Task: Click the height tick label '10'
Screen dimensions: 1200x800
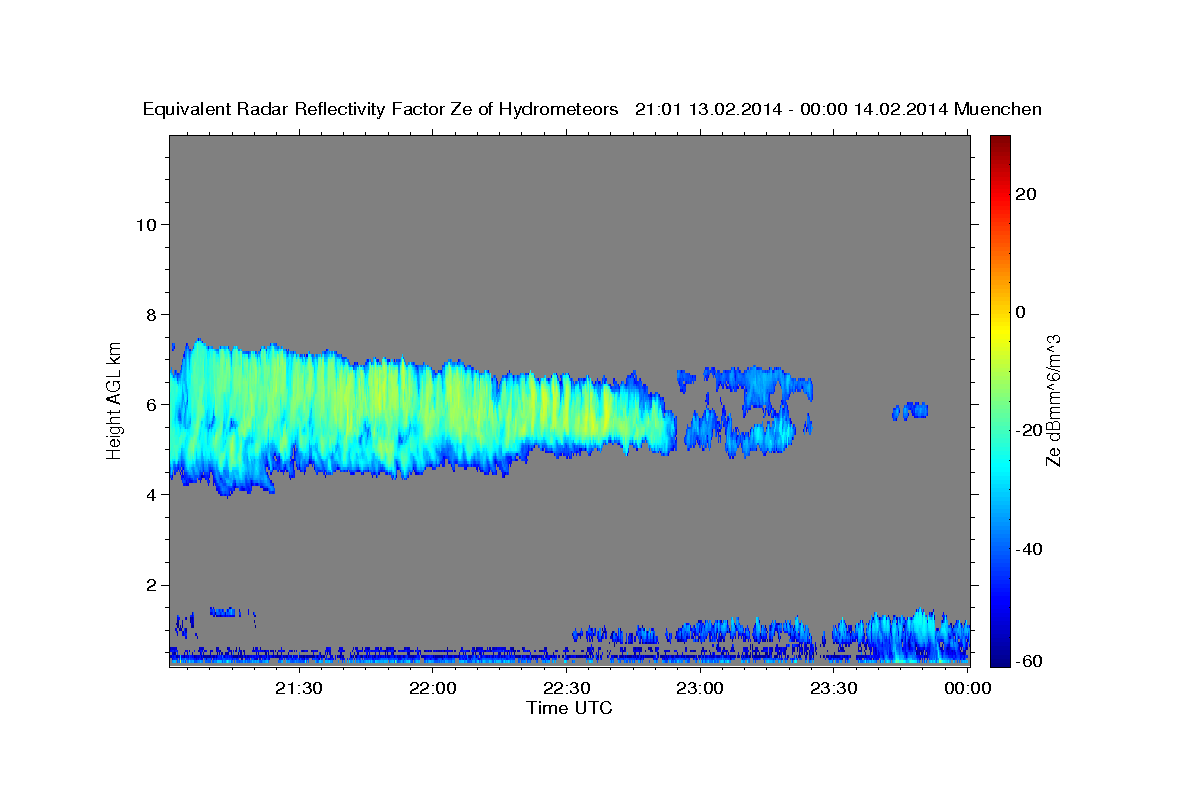Action: tap(145, 225)
